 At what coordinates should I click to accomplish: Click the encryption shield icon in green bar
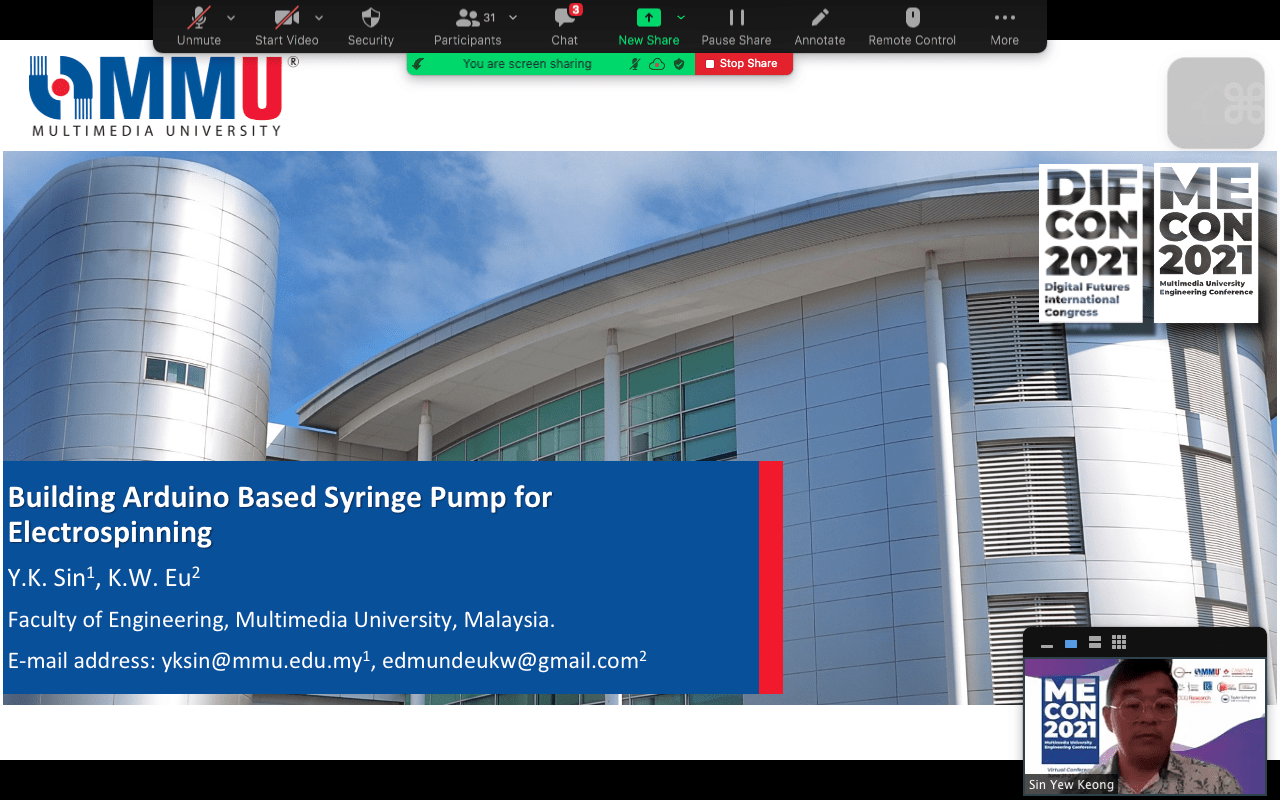click(x=679, y=64)
